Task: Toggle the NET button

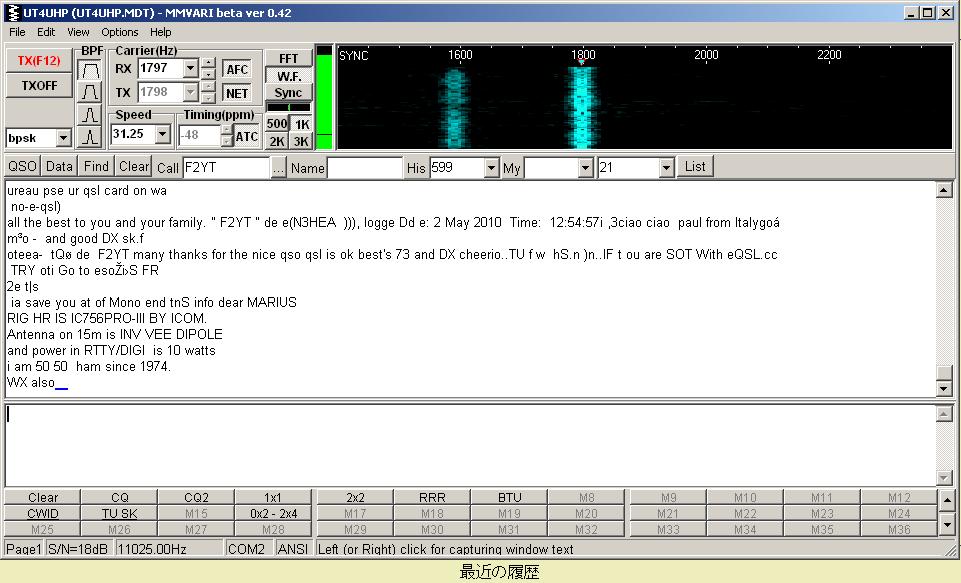Action: click(x=237, y=93)
